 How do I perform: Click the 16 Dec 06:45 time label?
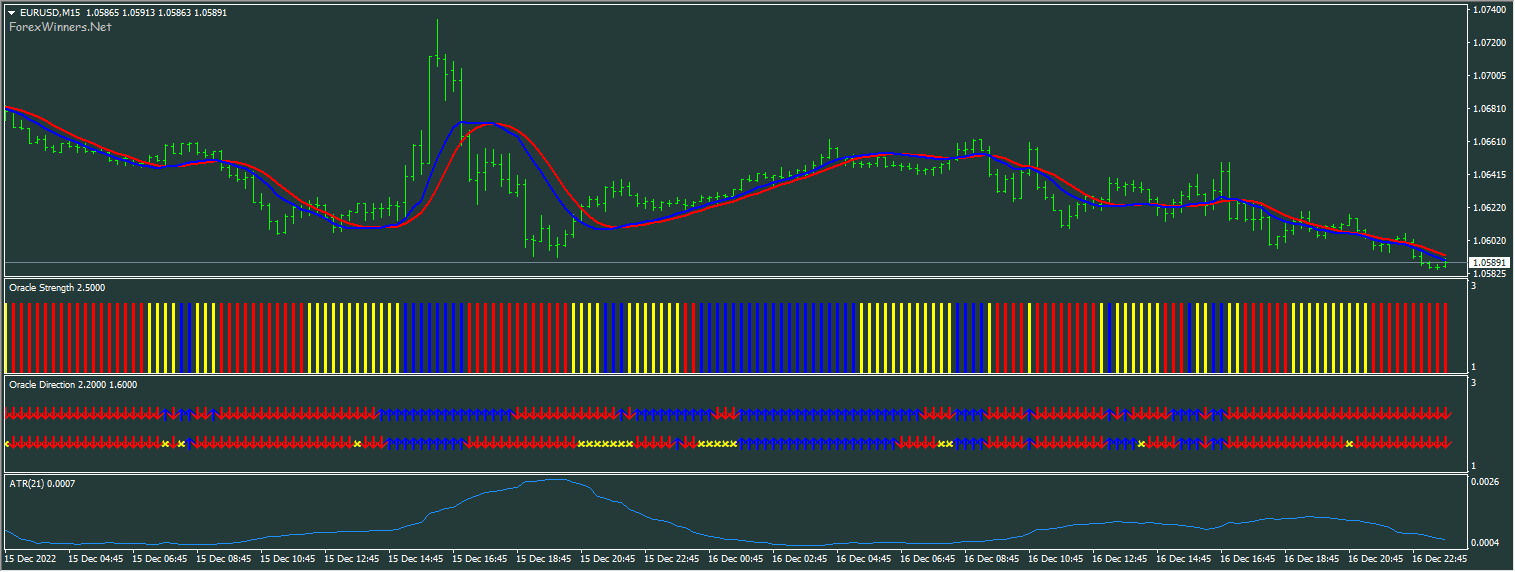click(929, 558)
